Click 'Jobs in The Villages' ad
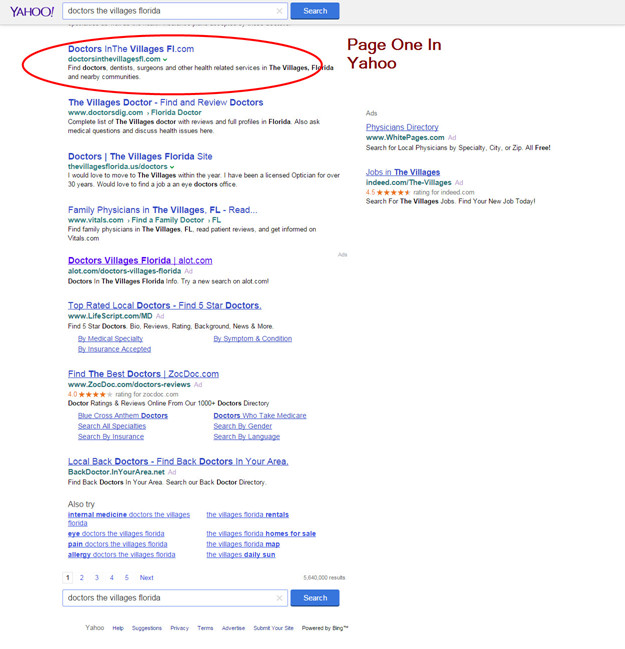 pos(402,172)
